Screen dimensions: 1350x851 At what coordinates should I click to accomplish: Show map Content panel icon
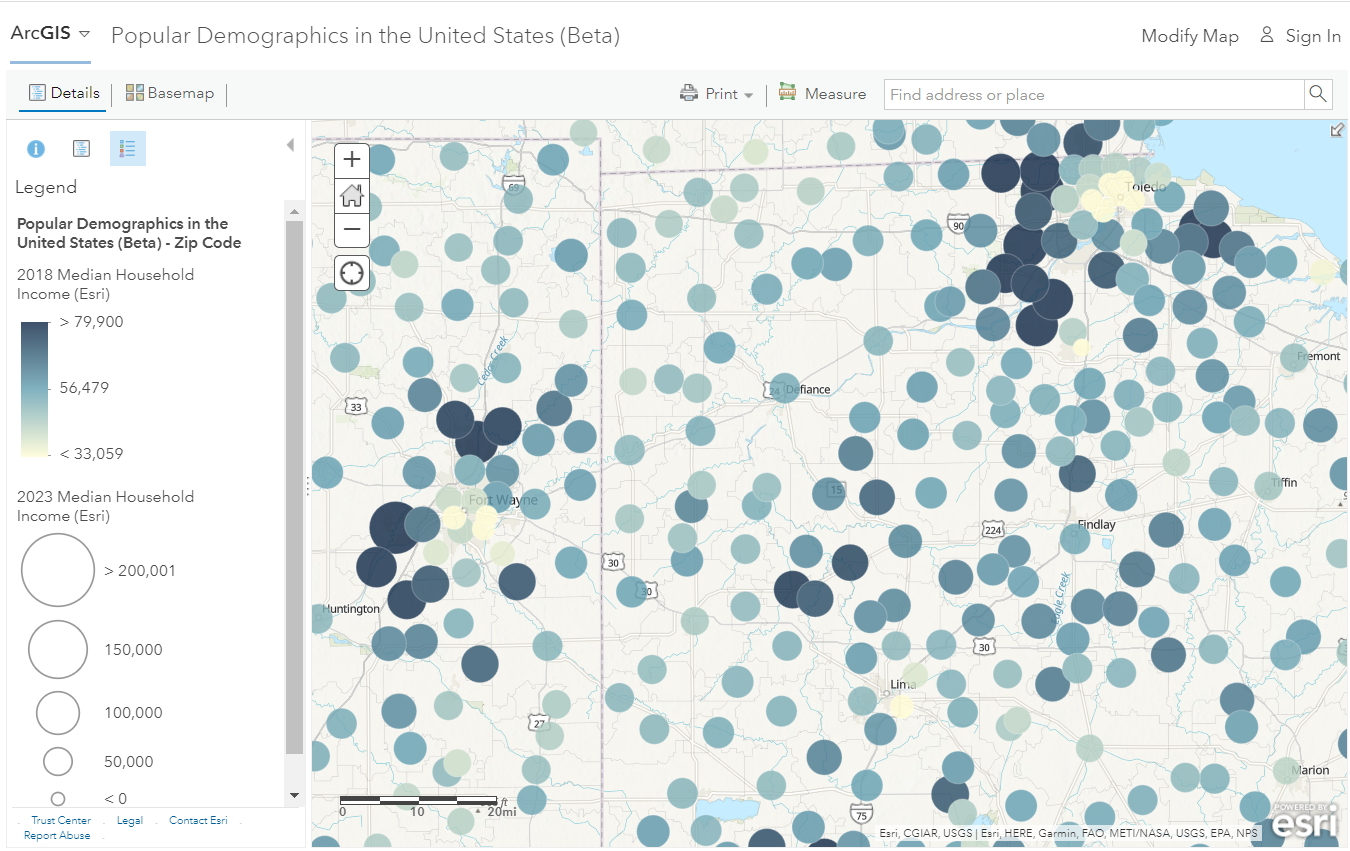82,149
